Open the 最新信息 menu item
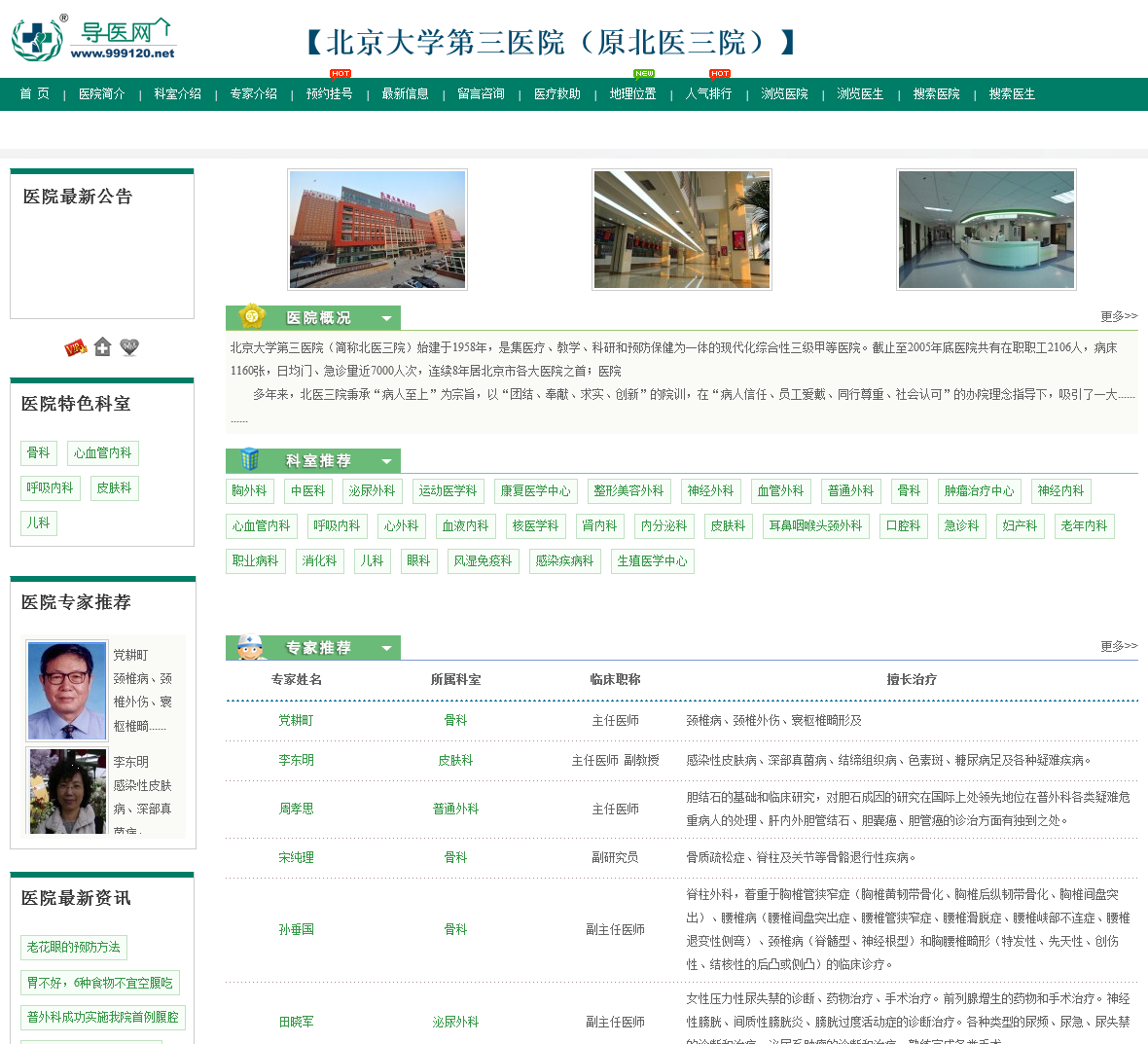This screenshot has width=1148, height=1044. pyautogui.click(x=405, y=93)
